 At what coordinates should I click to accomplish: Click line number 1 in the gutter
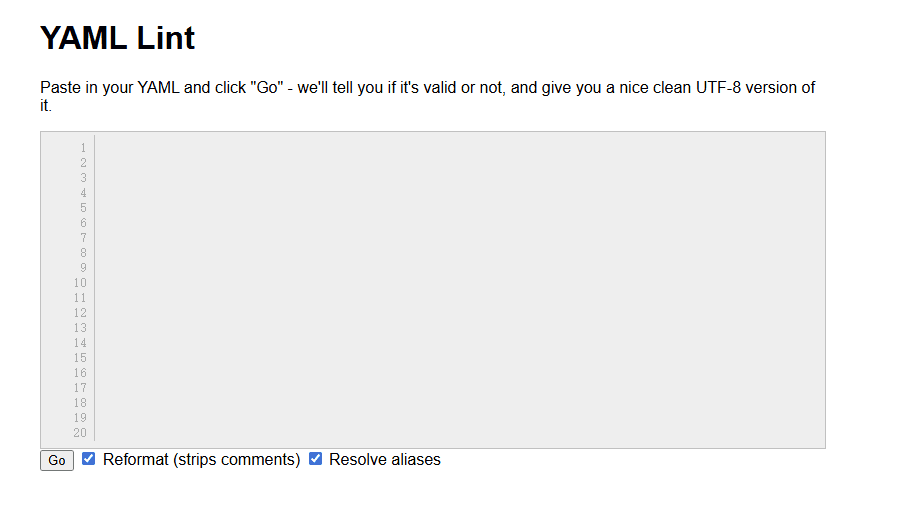(x=83, y=148)
